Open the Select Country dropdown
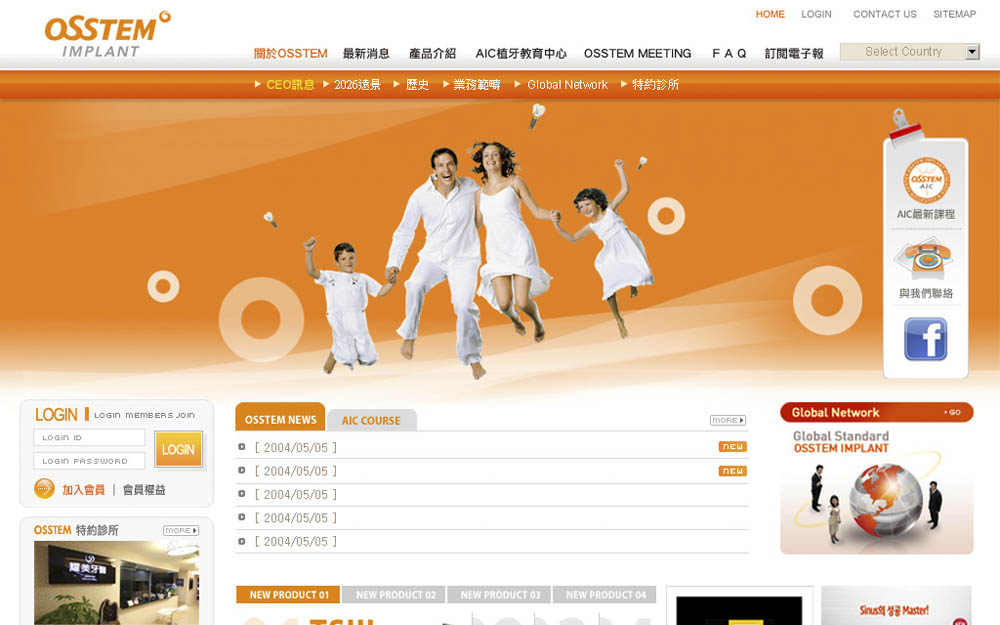This screenshot has width=1000, height=625. pyautogui.click(x=909, y=52)
